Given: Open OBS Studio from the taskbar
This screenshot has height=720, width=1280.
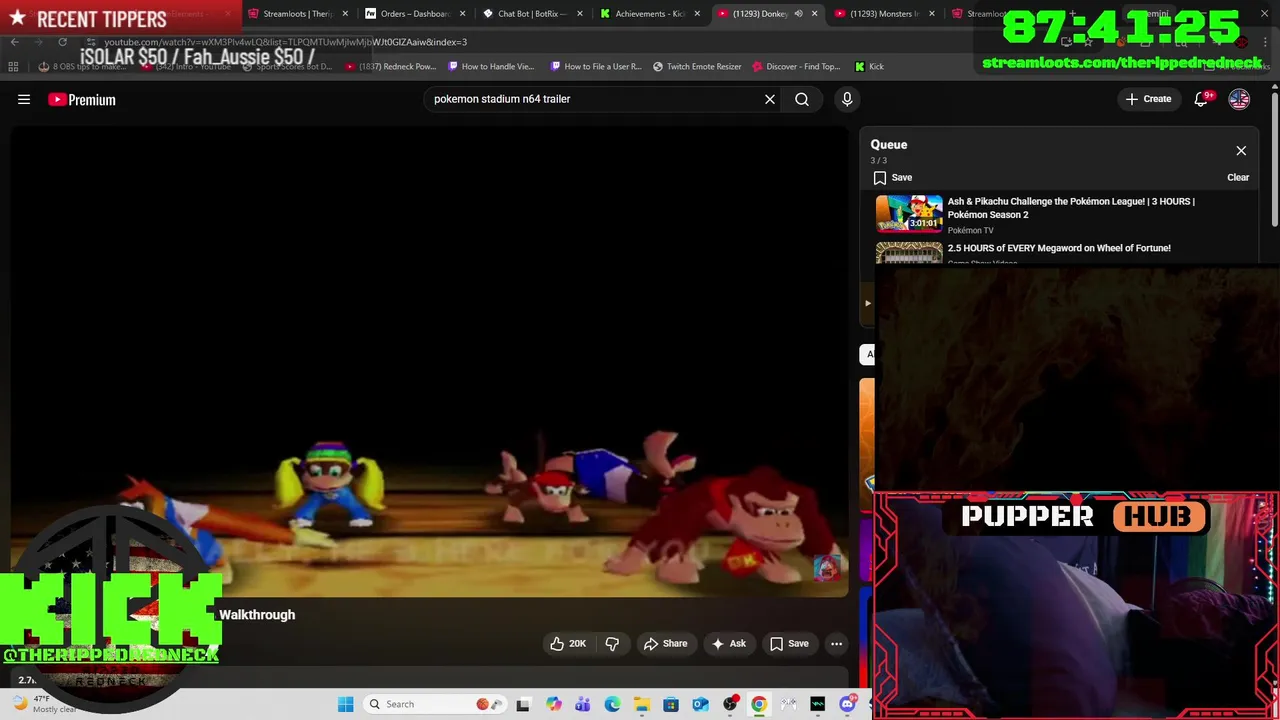Looking at the screenshot, I should 730,704.
